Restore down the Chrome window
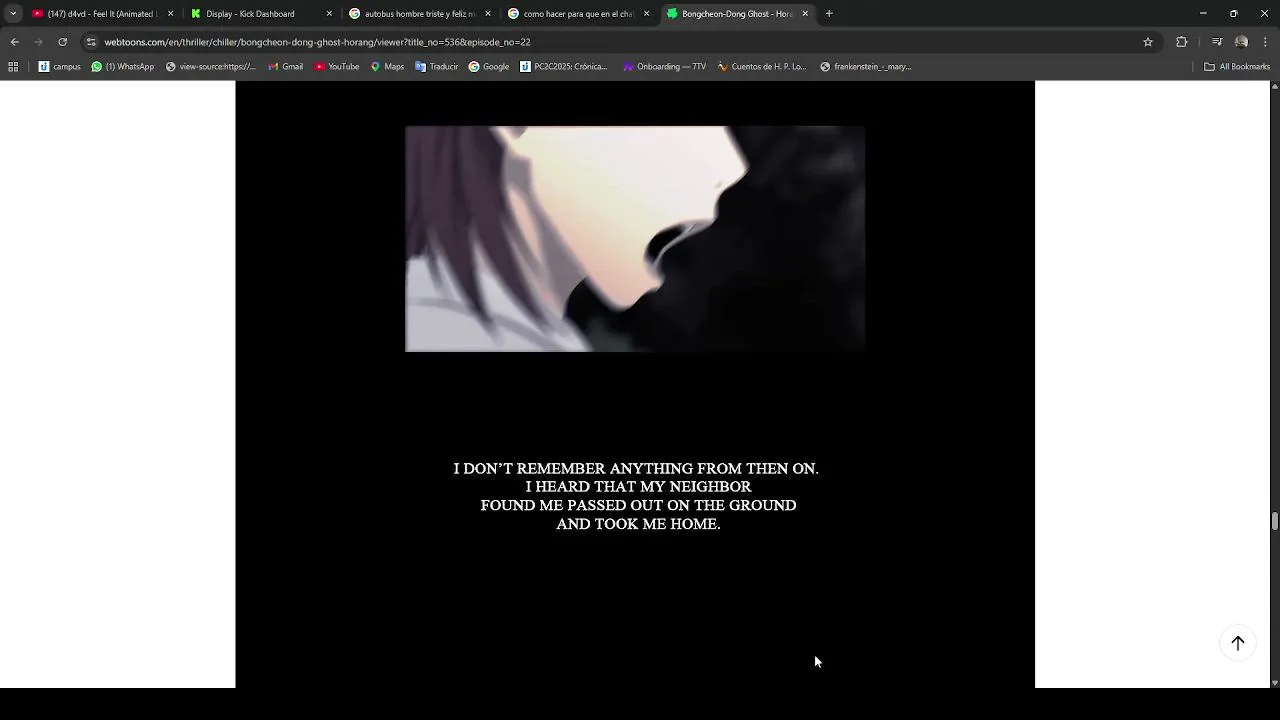1280x720 pixels. (x=1233, y=14)
